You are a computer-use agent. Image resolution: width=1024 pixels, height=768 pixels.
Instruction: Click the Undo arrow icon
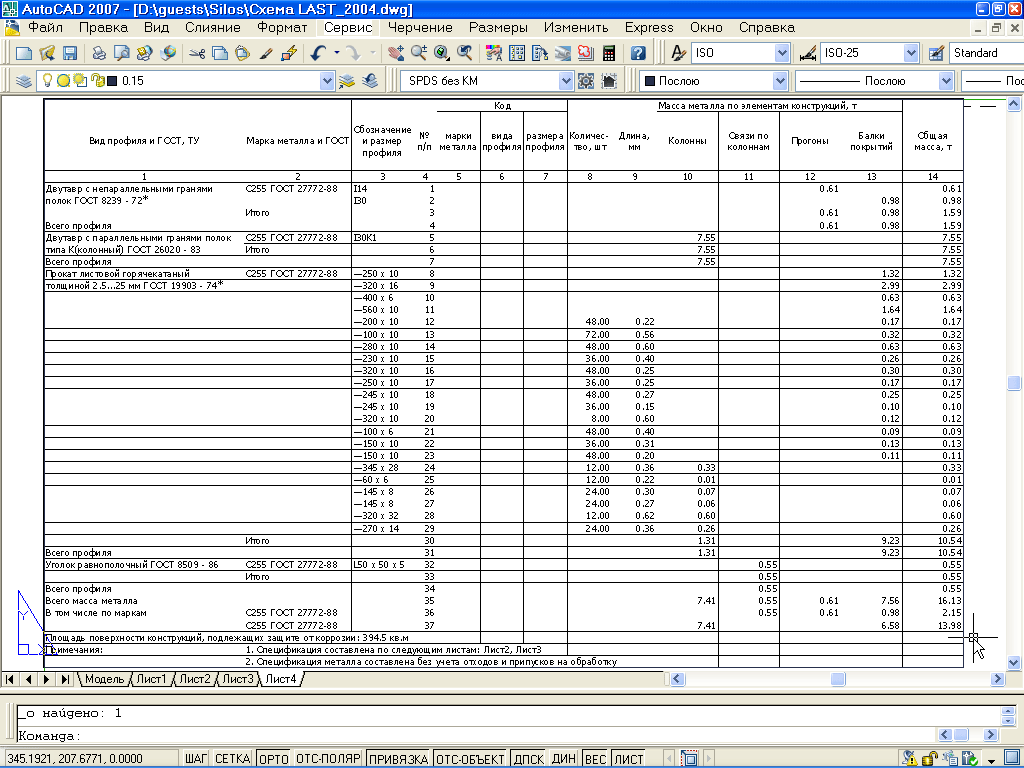click(x=318, y=53)
